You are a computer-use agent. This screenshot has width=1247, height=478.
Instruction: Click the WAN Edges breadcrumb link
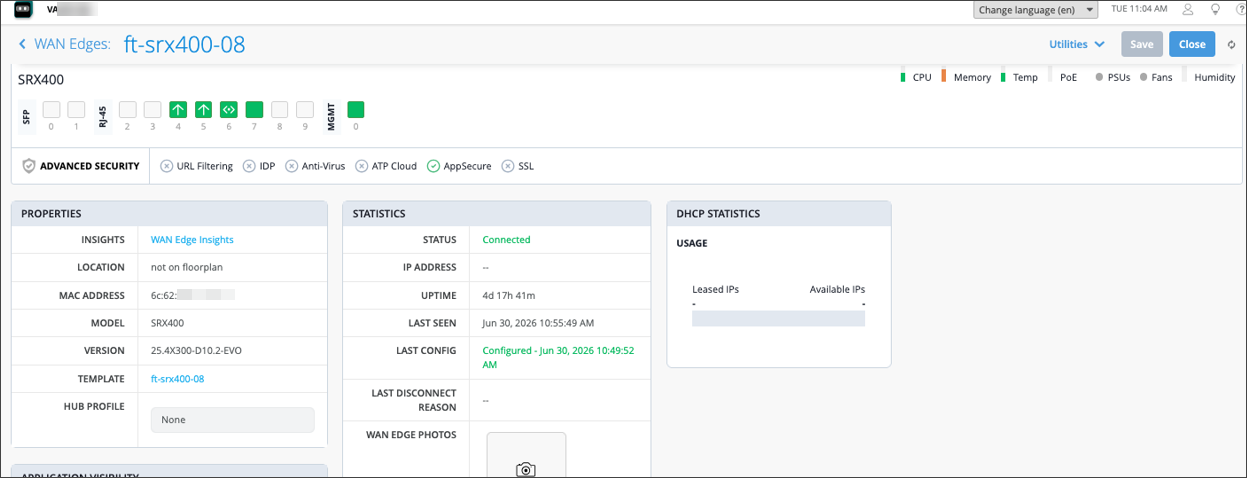(72, 44)
